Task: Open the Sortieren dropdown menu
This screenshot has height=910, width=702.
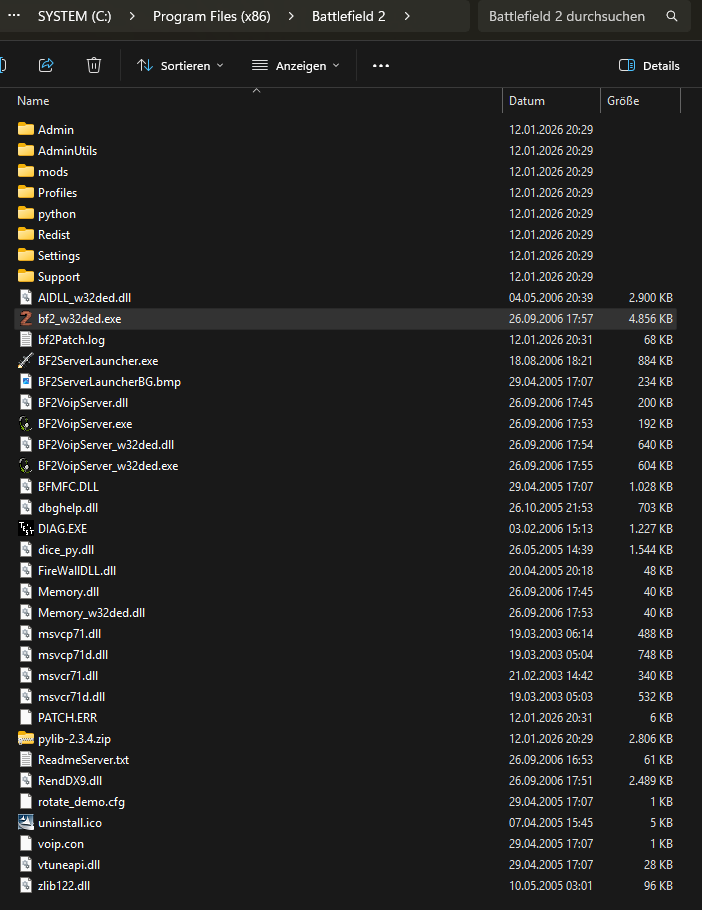Action: tap(180, 66)
